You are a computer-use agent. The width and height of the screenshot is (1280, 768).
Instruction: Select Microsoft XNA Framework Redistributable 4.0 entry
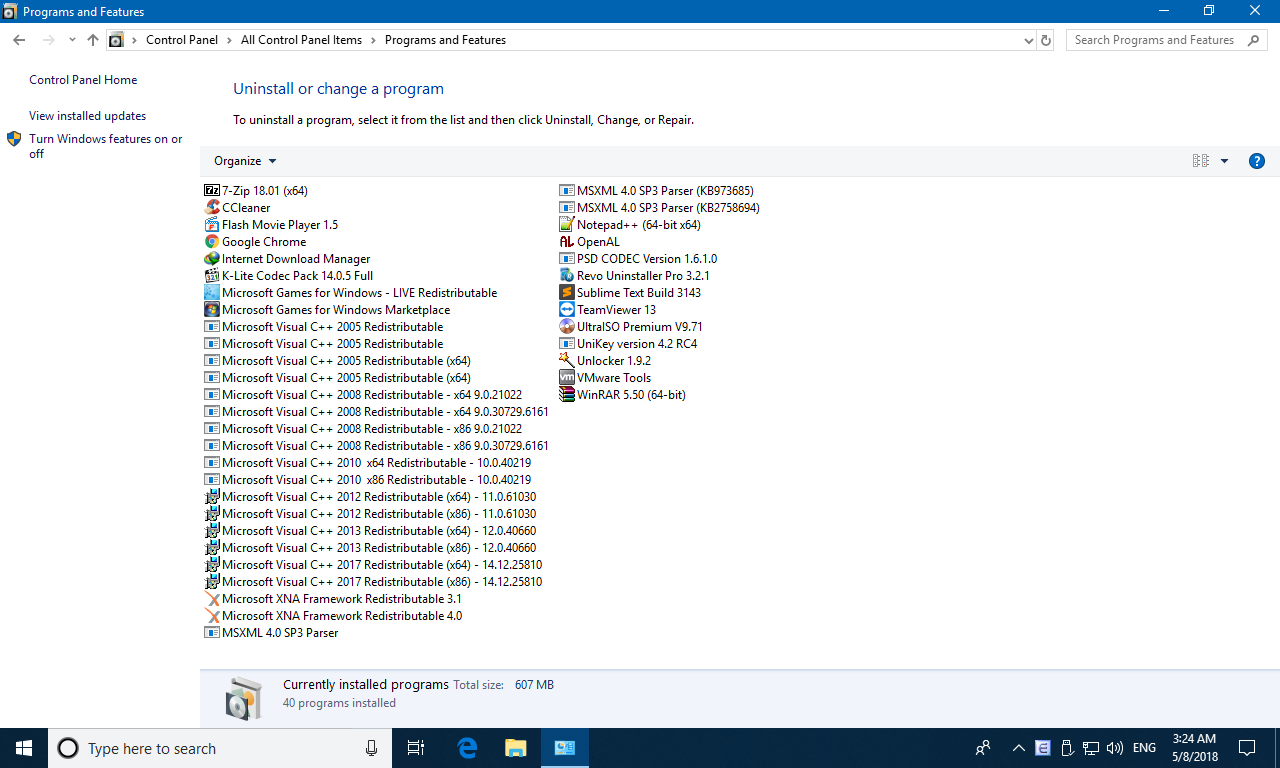(333, 615)
